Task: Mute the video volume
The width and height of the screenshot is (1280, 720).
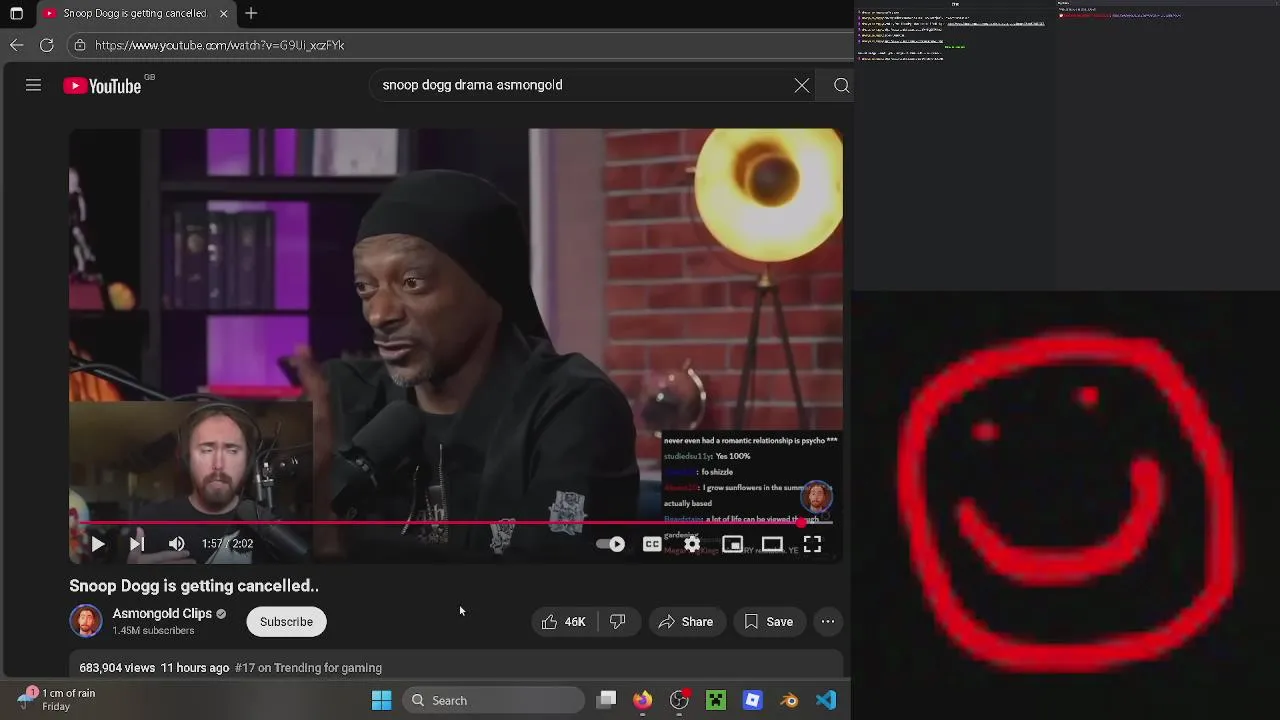Action: coord(177,544)
